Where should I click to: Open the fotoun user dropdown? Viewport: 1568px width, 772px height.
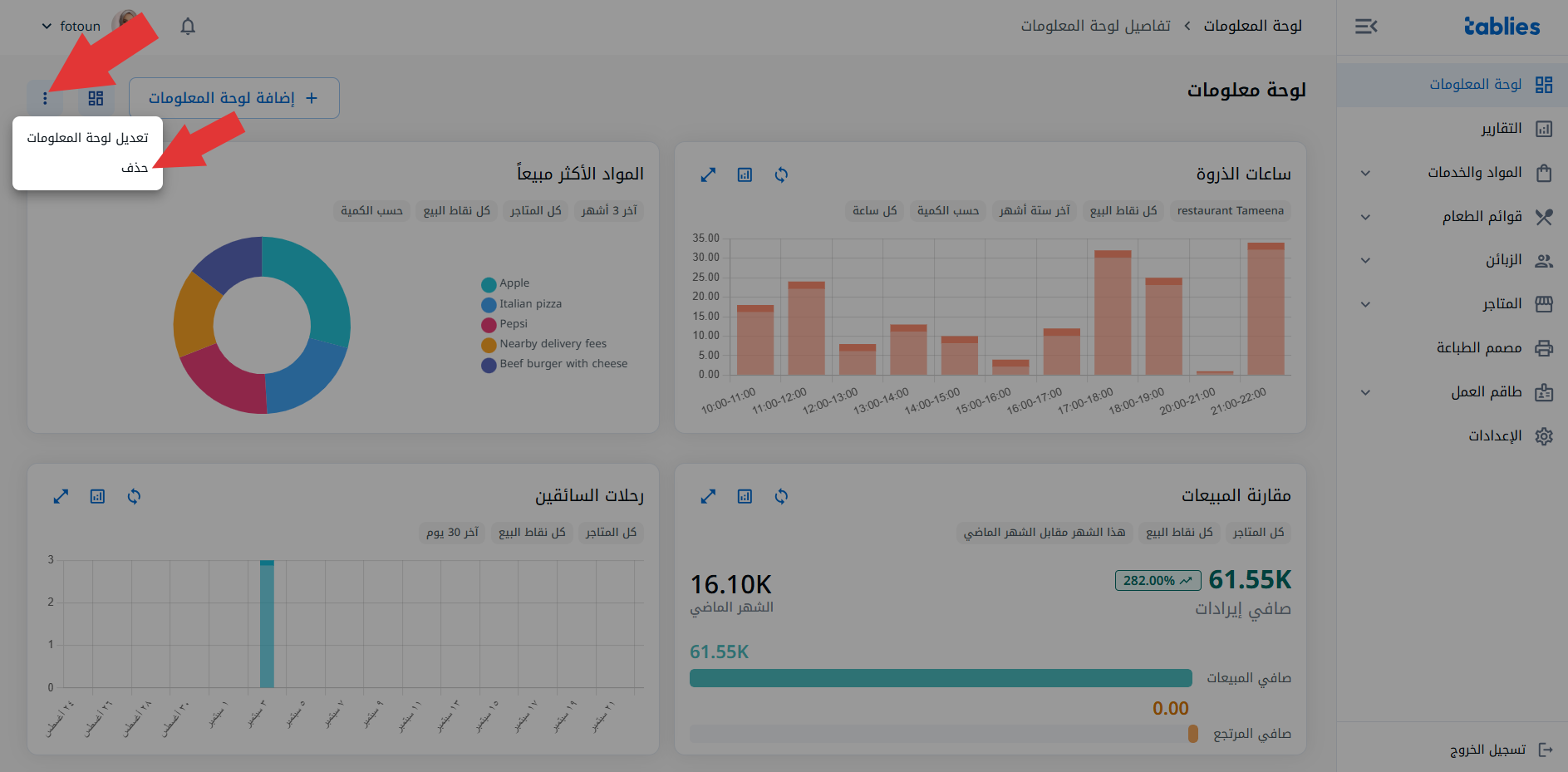pyautogui.click(x=71, y=27)
